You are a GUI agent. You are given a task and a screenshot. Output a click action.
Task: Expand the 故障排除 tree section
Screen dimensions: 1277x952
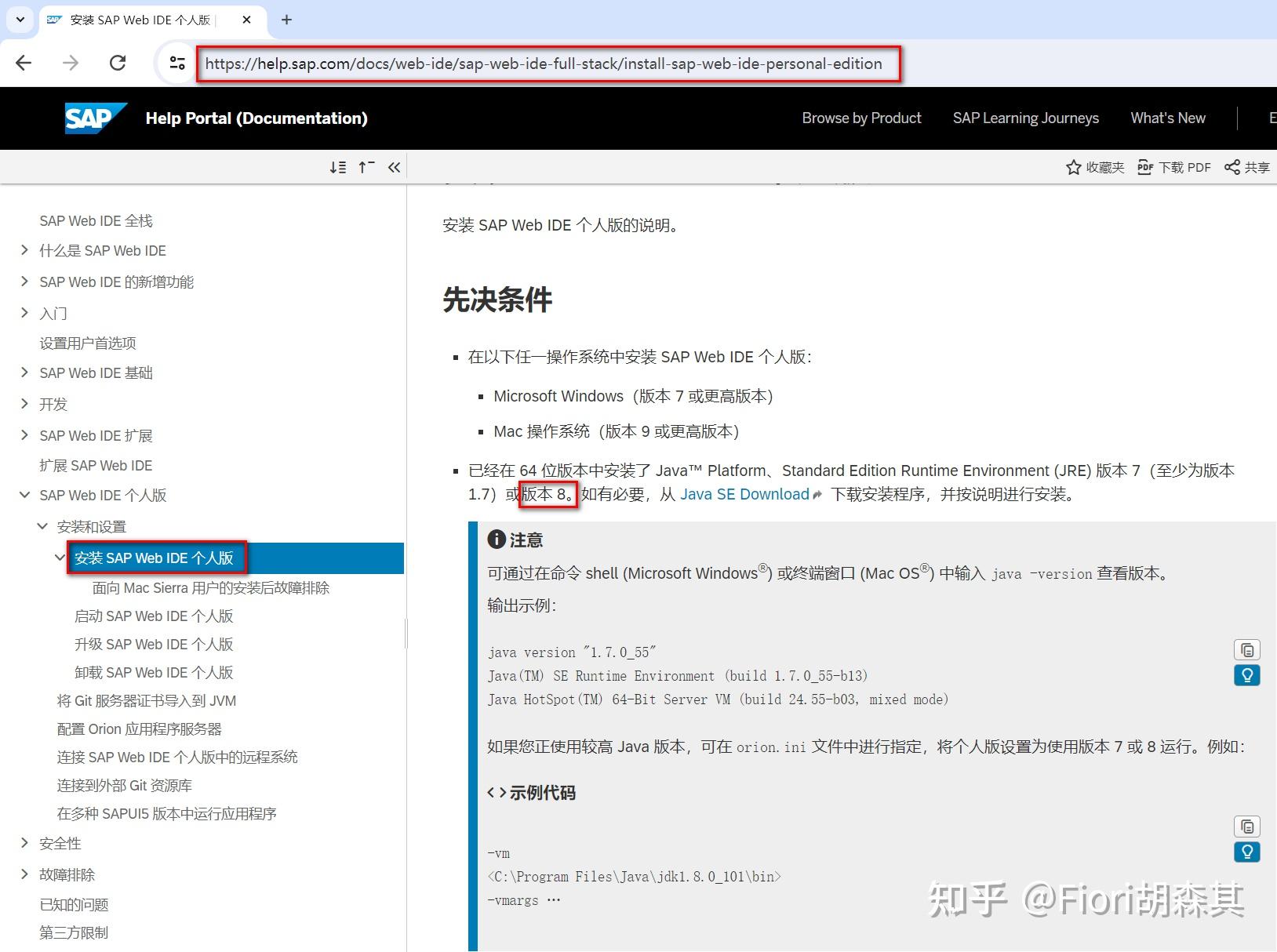24,874
